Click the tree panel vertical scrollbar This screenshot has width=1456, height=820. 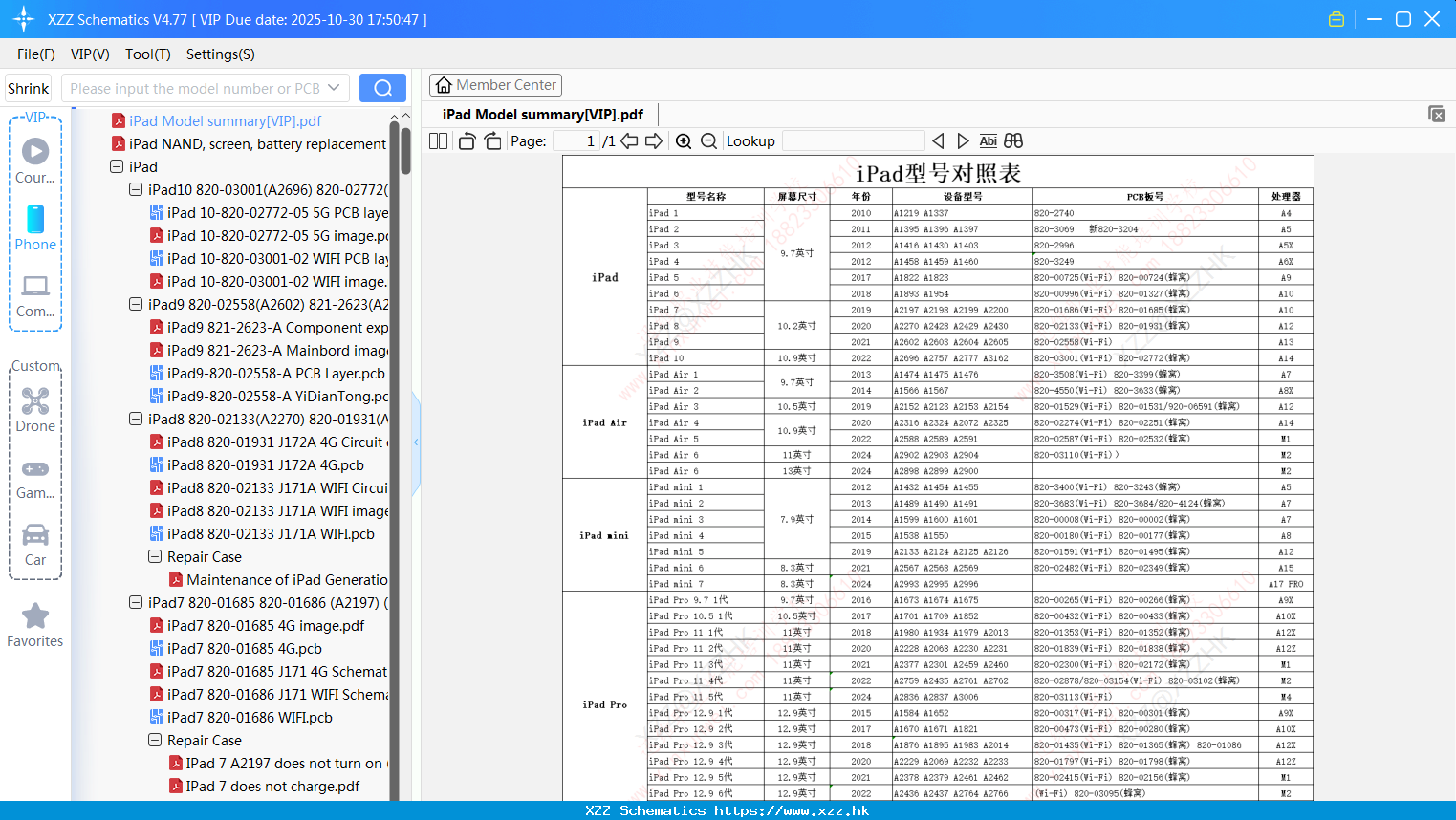(x=405, y=151)
